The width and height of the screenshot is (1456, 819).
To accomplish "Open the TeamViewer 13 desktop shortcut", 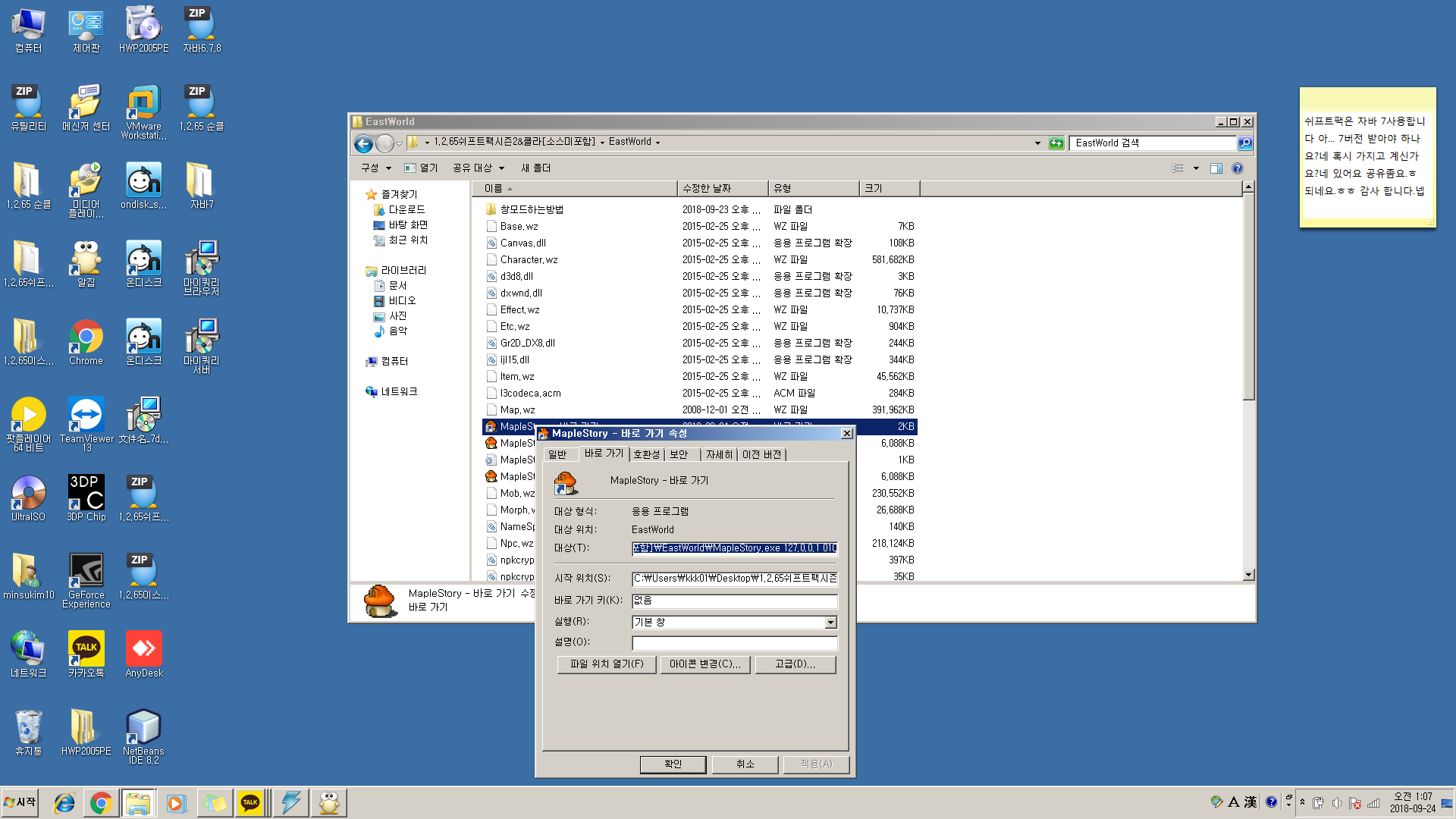I will [86, 425].
